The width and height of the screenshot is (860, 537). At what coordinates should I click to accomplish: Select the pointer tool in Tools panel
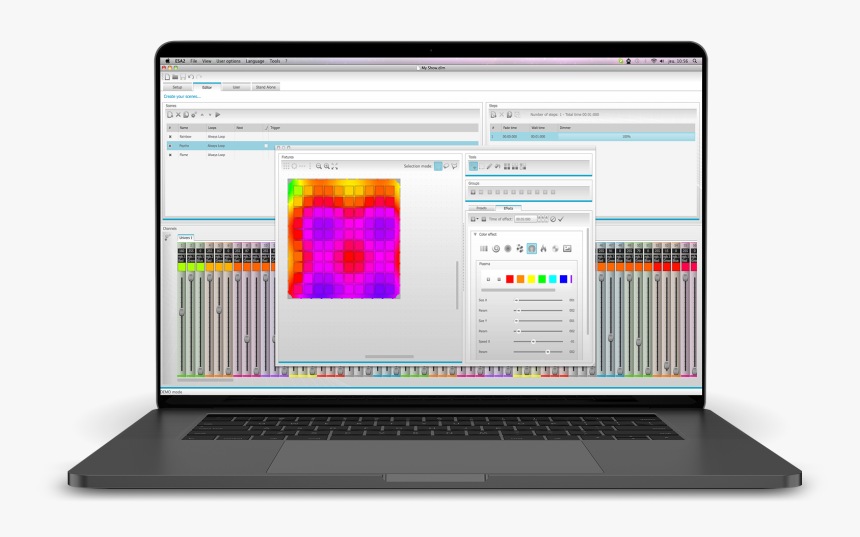pyautogui.click(x=473, y=166)
